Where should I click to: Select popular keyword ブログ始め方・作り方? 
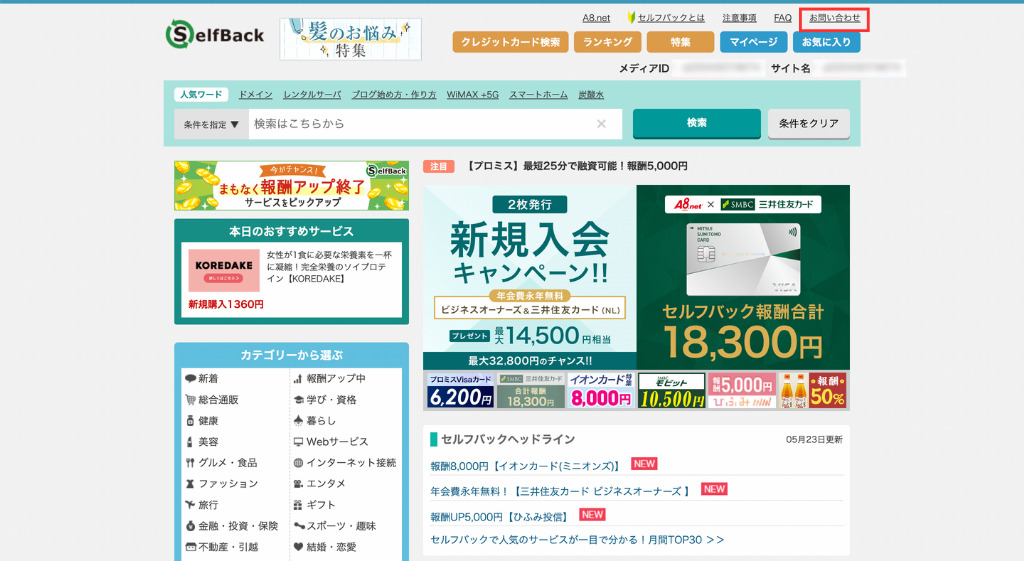394,95
